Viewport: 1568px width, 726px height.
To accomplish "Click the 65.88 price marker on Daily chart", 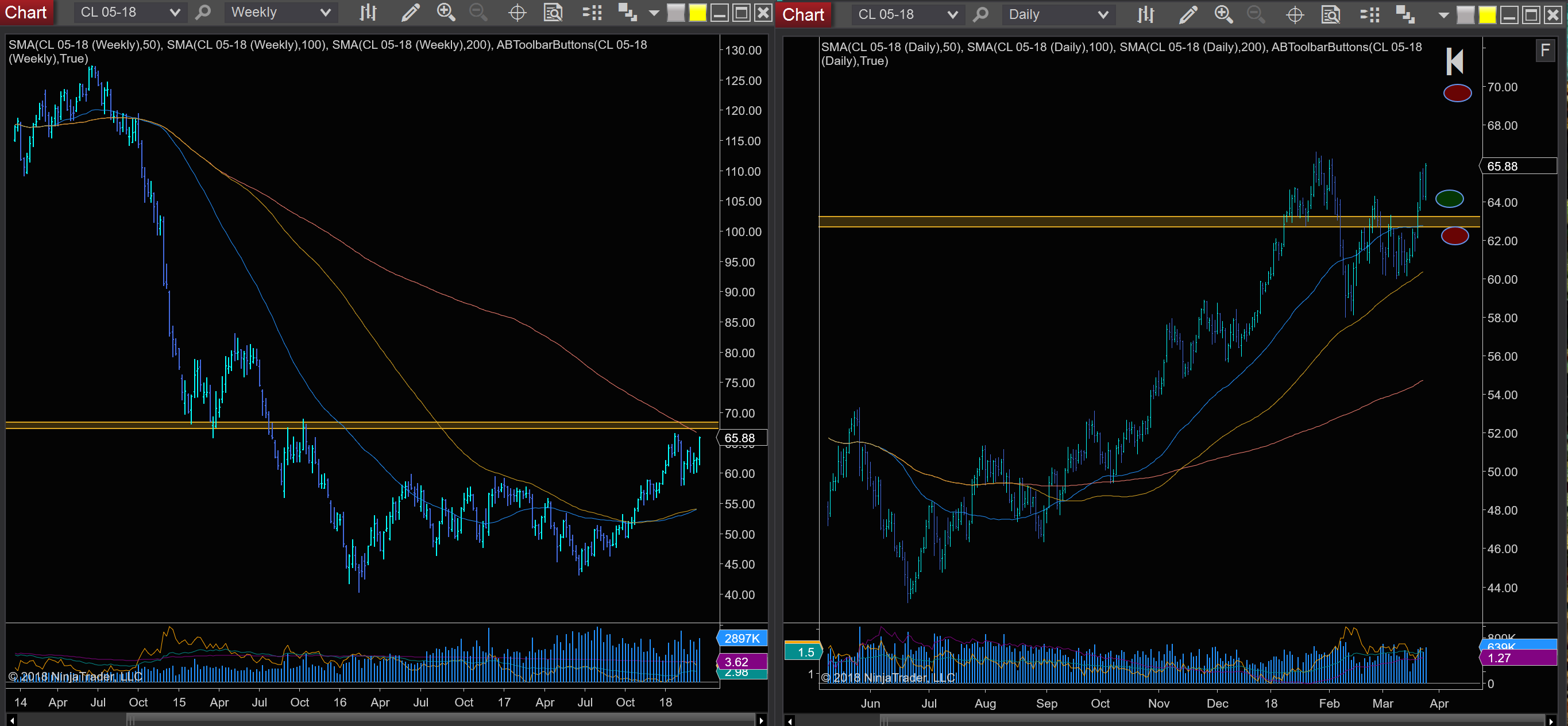I will 1517,166.
